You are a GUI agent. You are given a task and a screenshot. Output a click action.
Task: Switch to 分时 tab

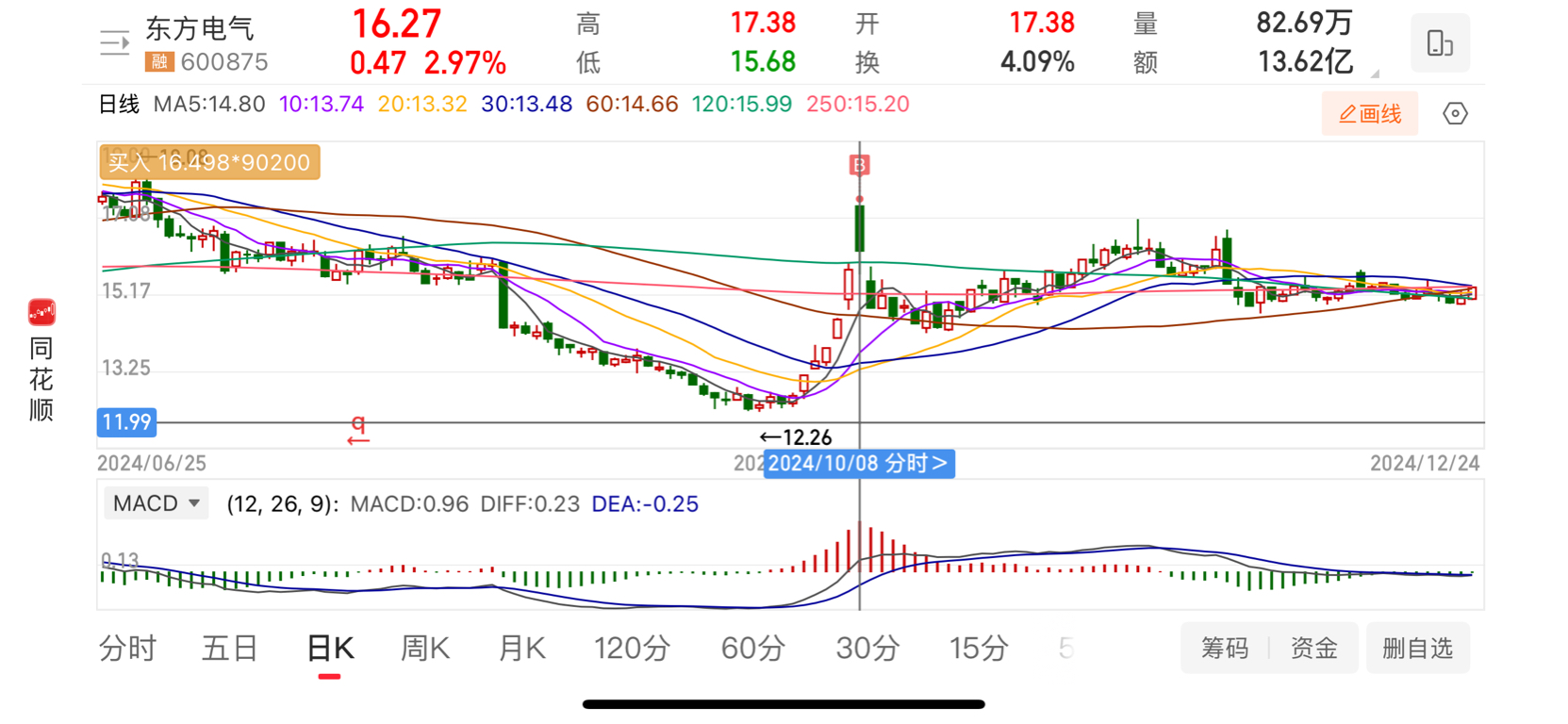click(127, 649)
